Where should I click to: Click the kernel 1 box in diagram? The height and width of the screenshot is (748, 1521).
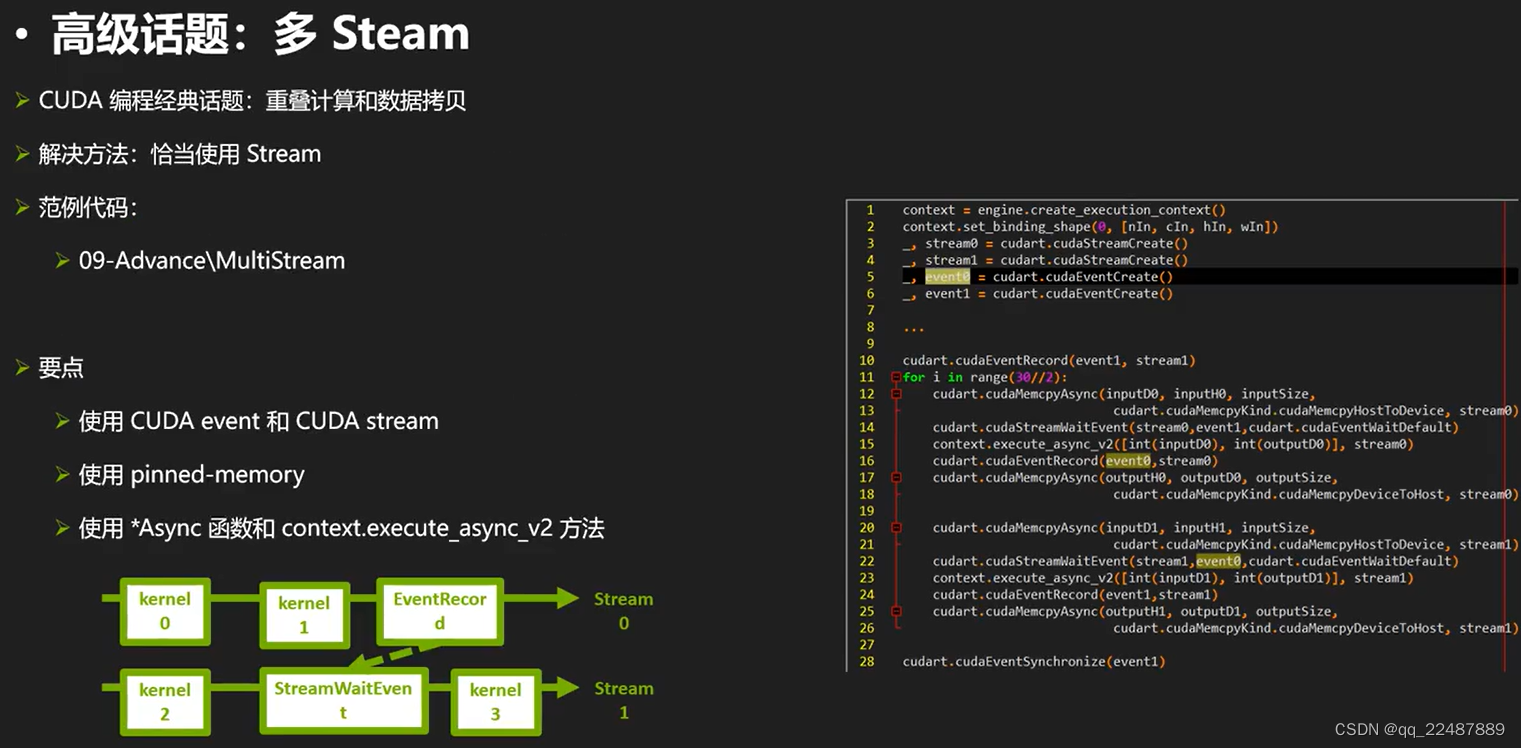click(x=304, y=615)
